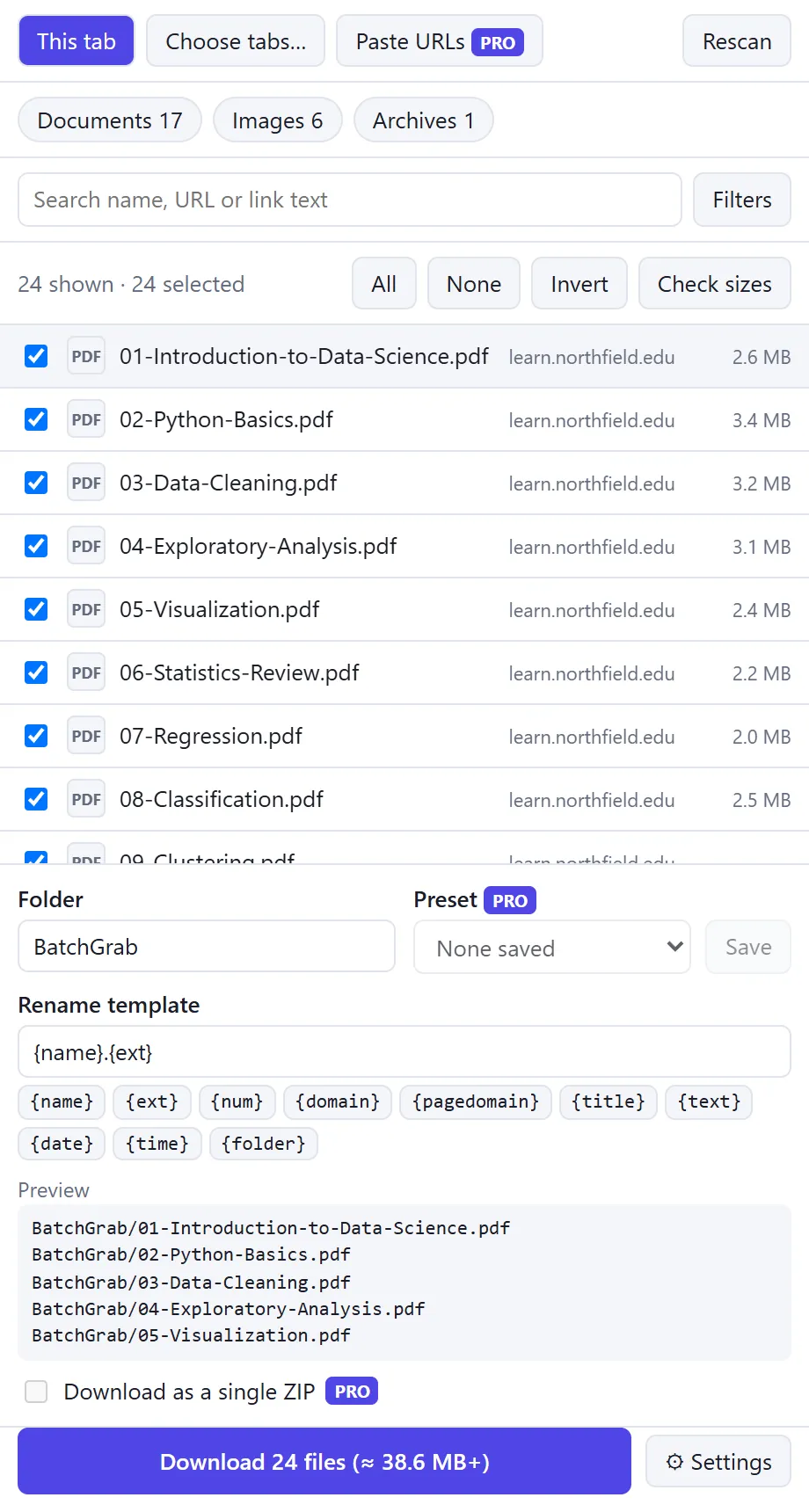Open Settings
Screen dimensions: 809x1512
[x=718, y=1462]
